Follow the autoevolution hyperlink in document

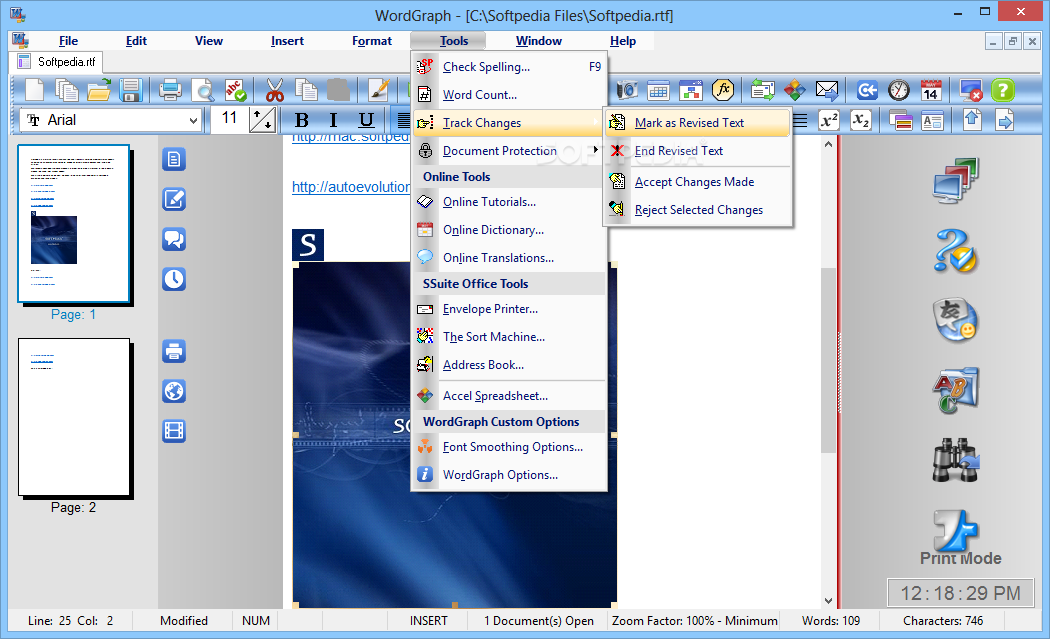point(351,187)
